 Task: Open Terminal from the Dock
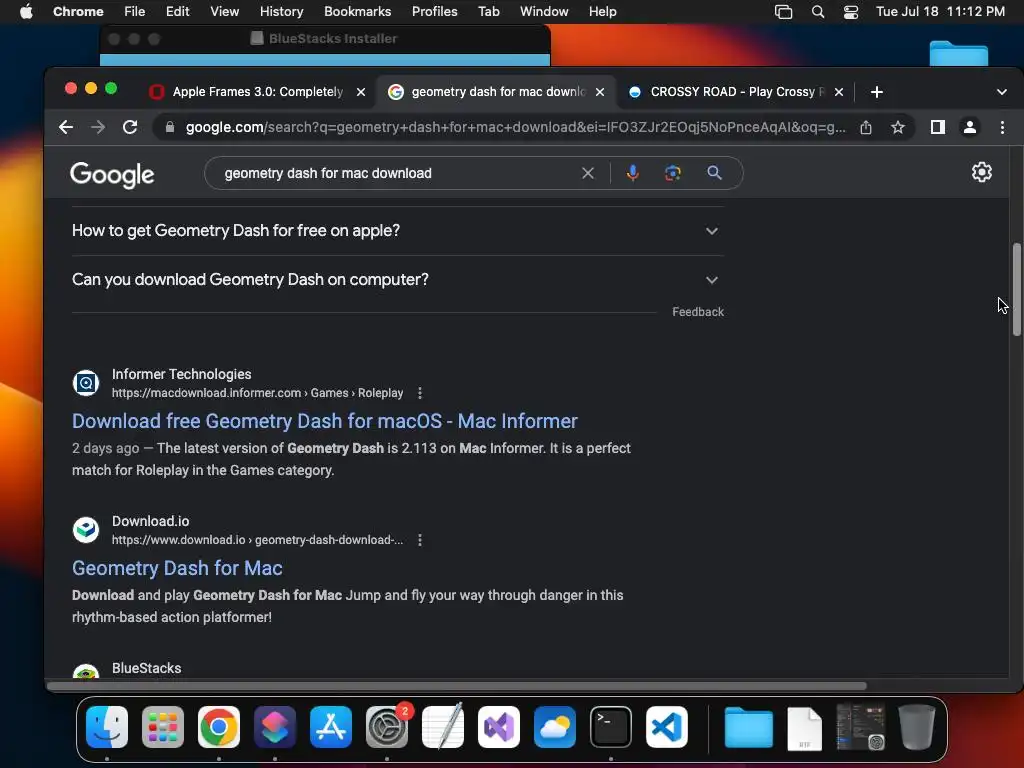tap(611, 727)
